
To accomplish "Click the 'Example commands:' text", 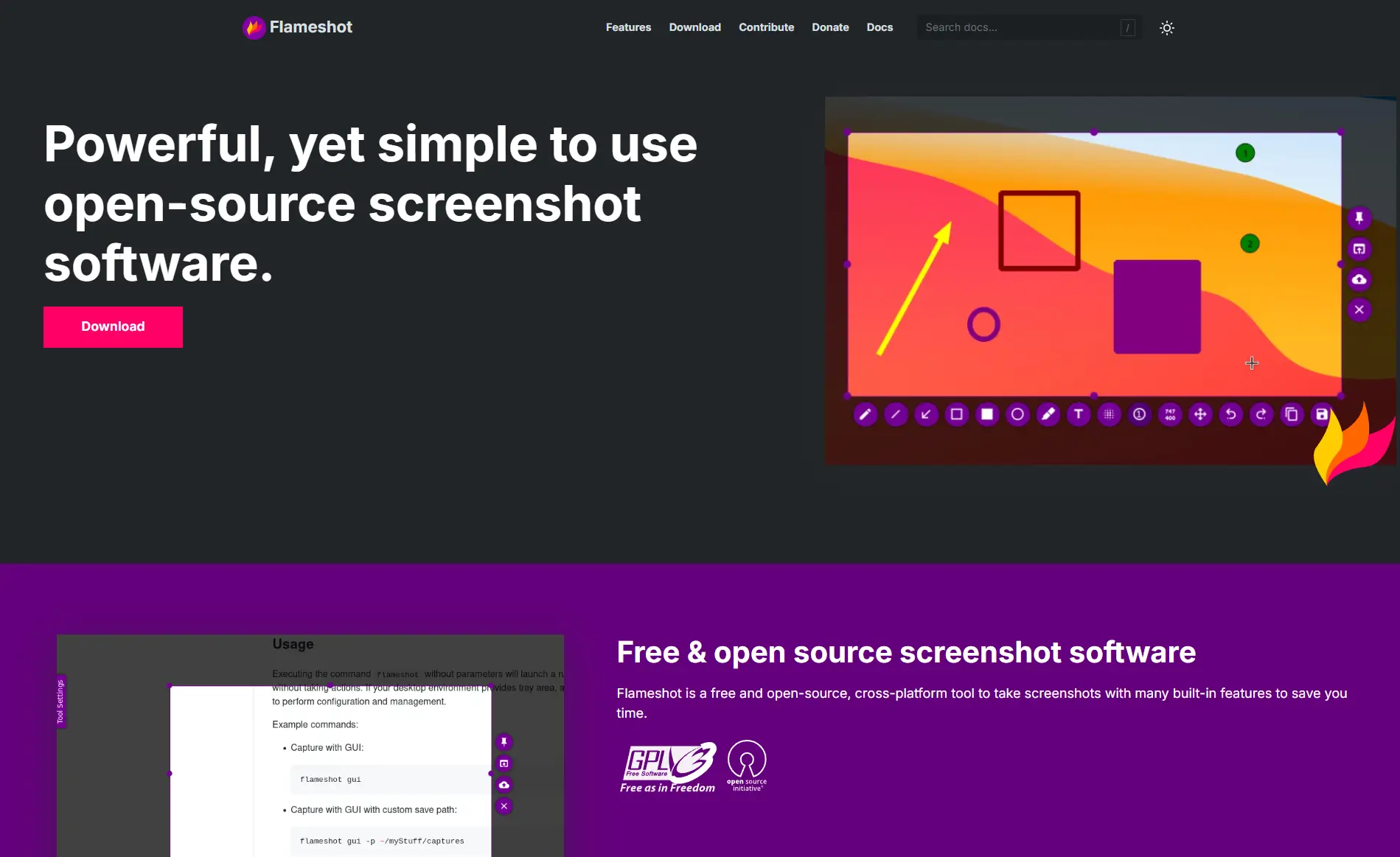I will tap(315, 724).
